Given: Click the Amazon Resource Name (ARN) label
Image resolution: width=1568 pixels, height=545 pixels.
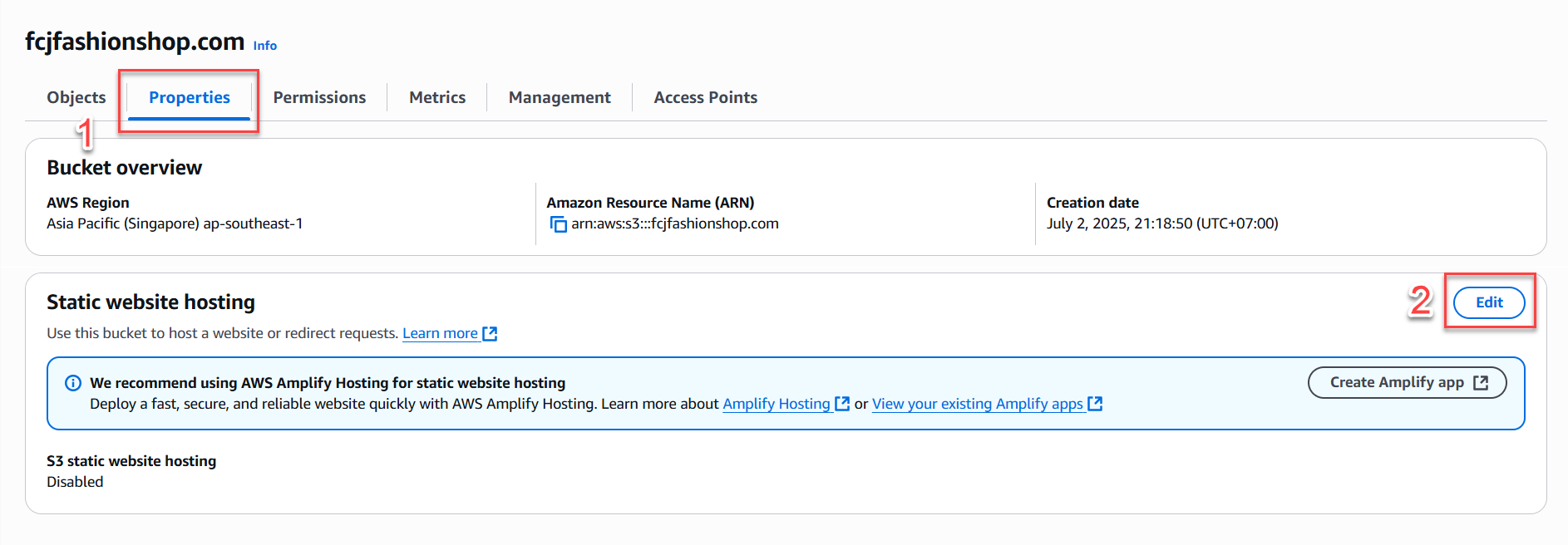Looking at the screenshot, I should click(650, 203).
